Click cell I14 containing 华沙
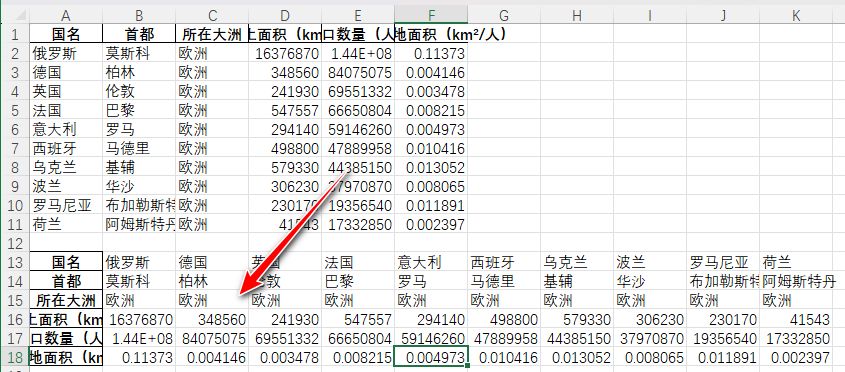 (650, 281)
